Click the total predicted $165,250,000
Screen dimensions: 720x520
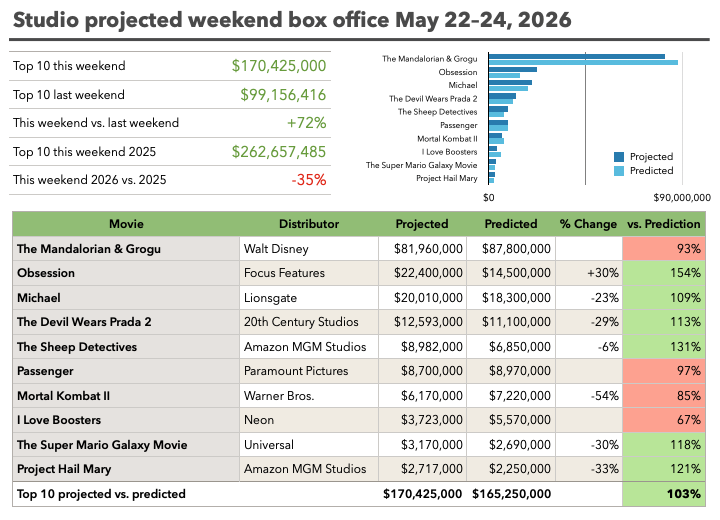pyautogui.click(x=512, y=494)
